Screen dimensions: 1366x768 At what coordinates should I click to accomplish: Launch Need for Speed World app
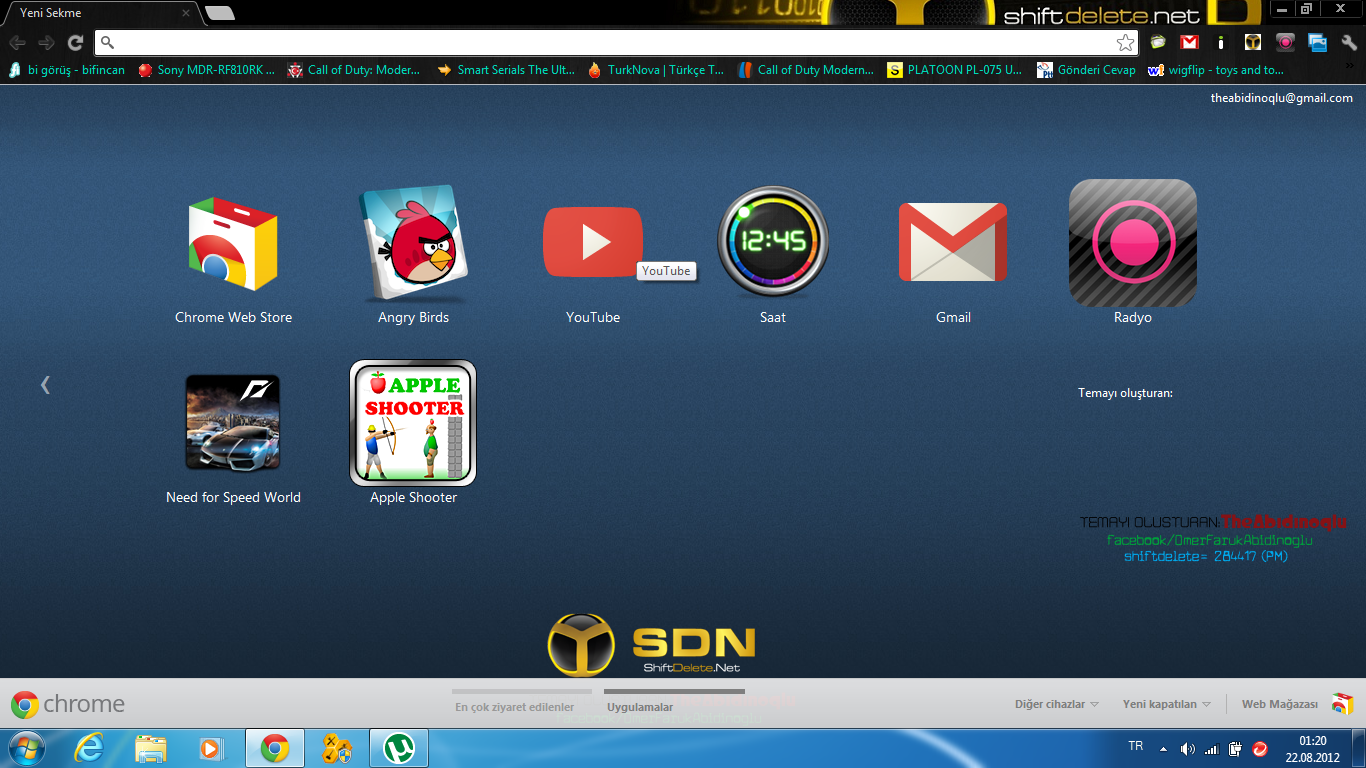pyautogui.click(x=233, y=422)
